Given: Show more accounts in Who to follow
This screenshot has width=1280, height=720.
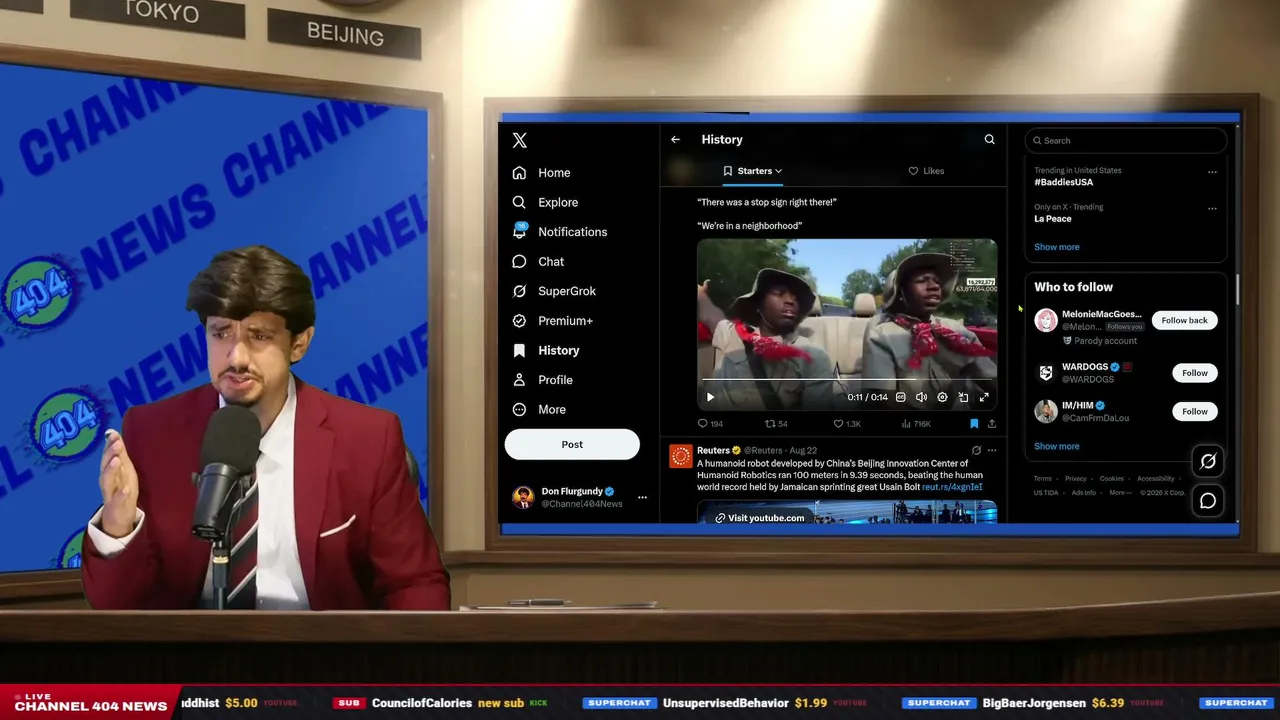Looking at the screenshot, I should click(1057, 446).
